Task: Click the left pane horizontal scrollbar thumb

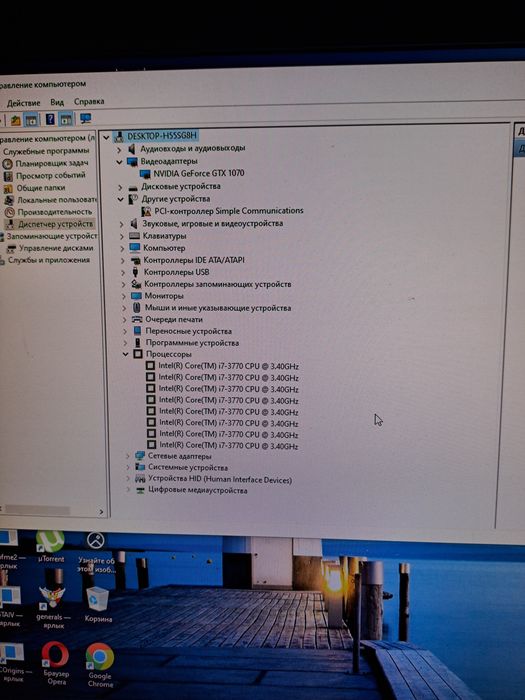Action: pyautogui.click(x=37, y=510)
